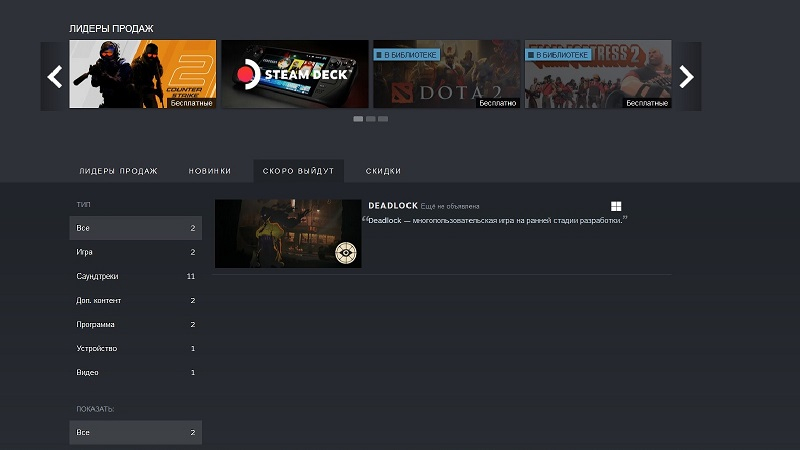Filter by type Игра
This screenshot has height=450, width=800.
pos(135,252)
